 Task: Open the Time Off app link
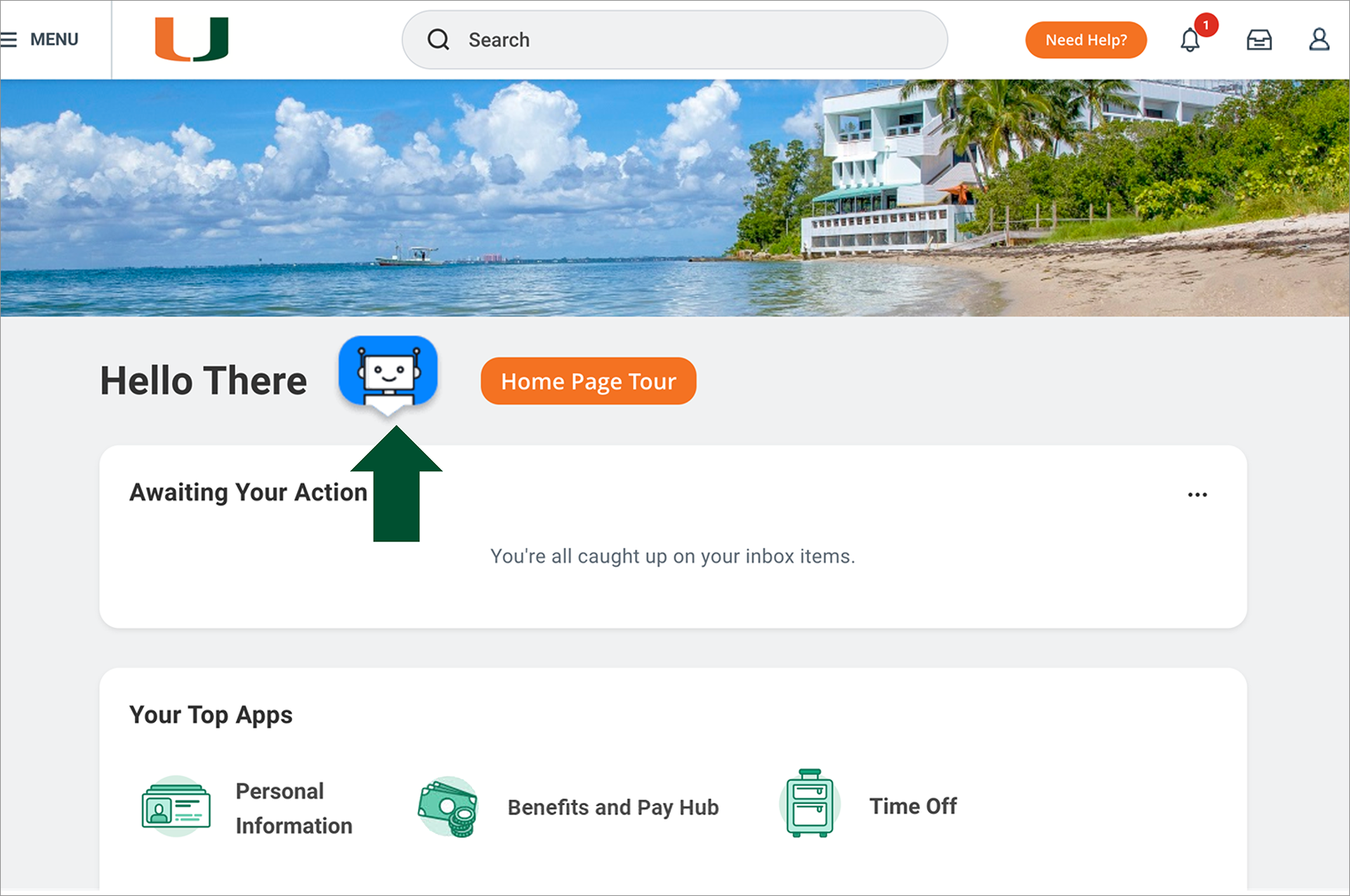[913, 806]
